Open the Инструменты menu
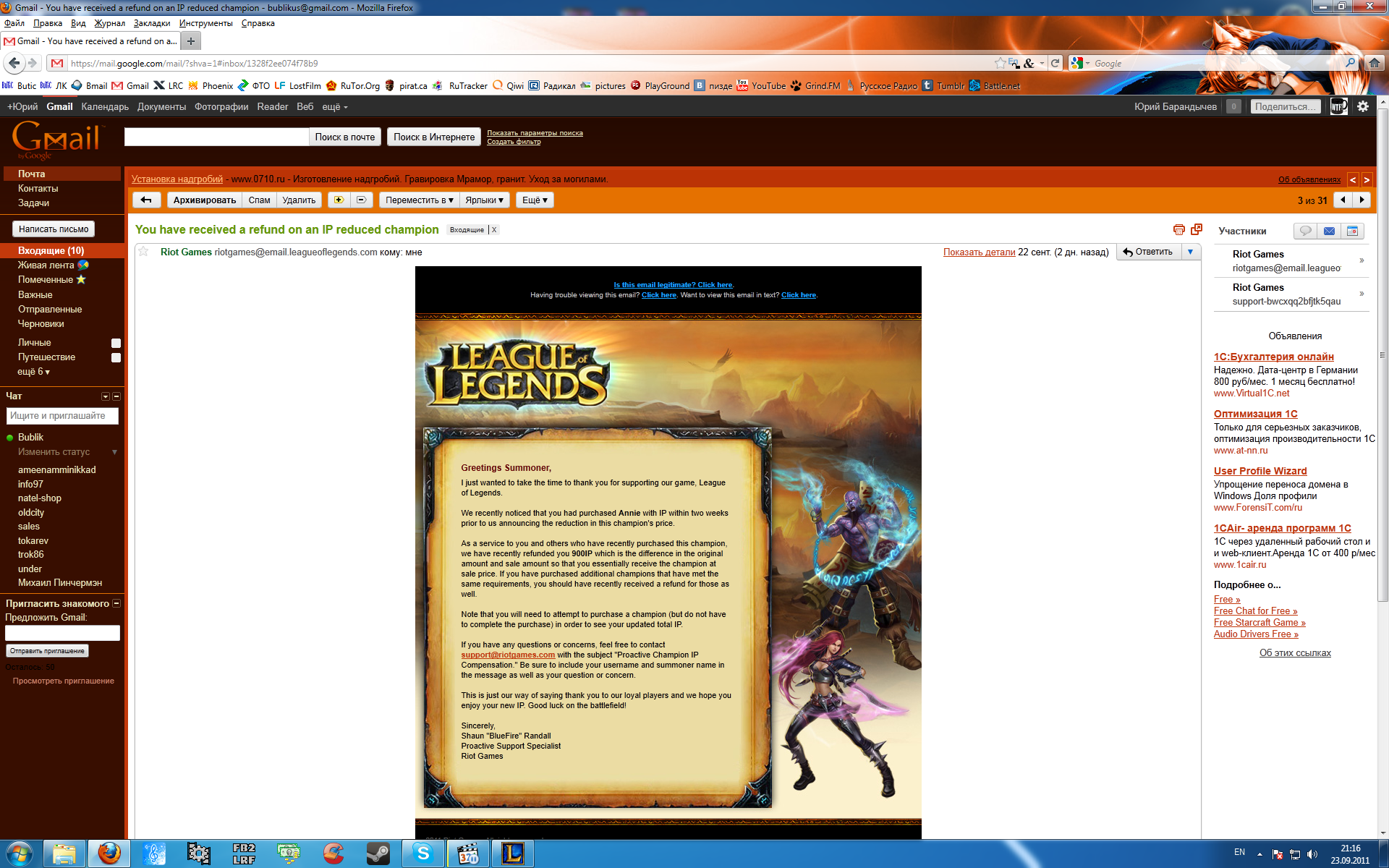Viewport: 1389px width, 868px height. (x=206, y=23)
